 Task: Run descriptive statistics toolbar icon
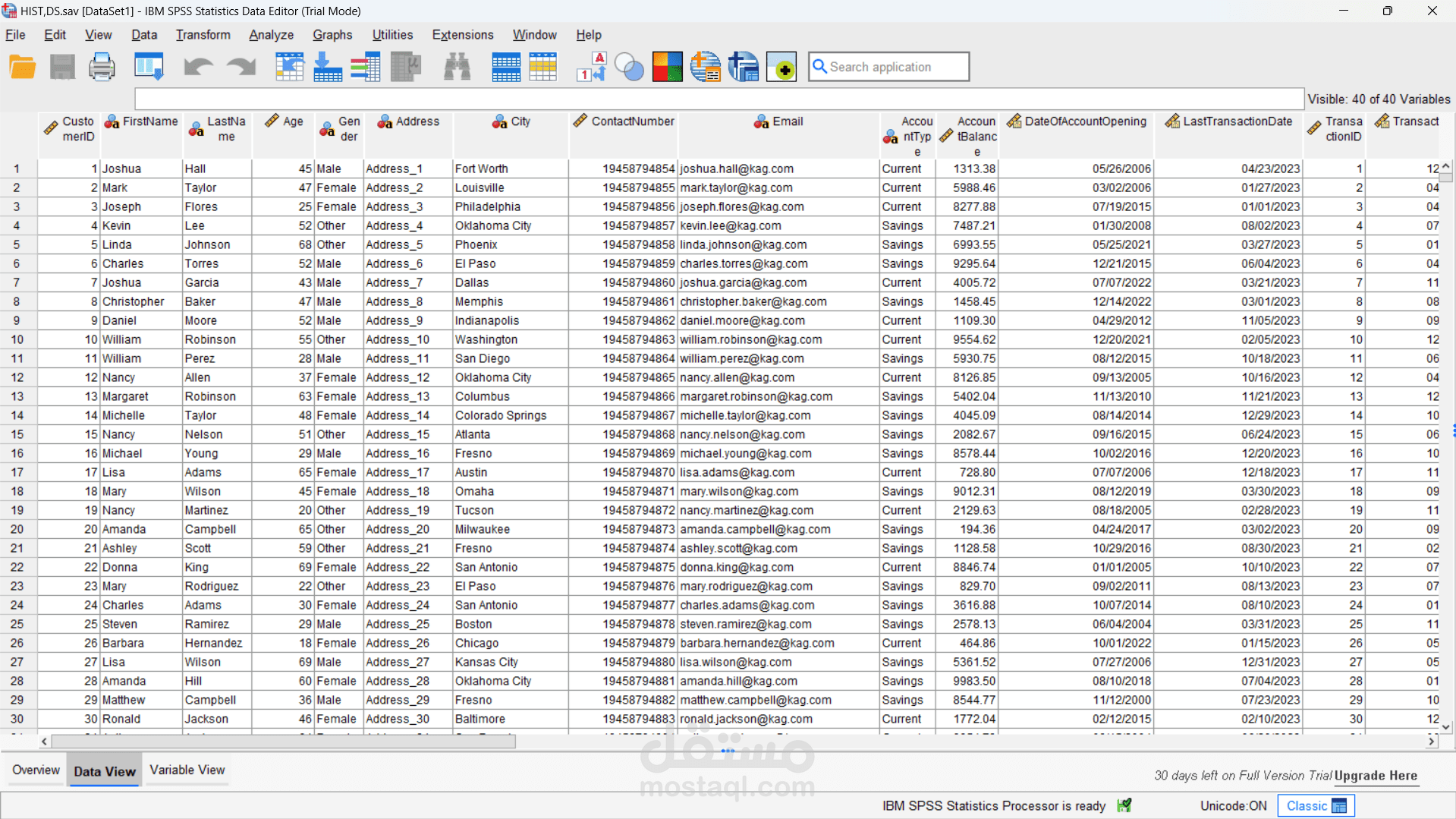tap(406, 68)
